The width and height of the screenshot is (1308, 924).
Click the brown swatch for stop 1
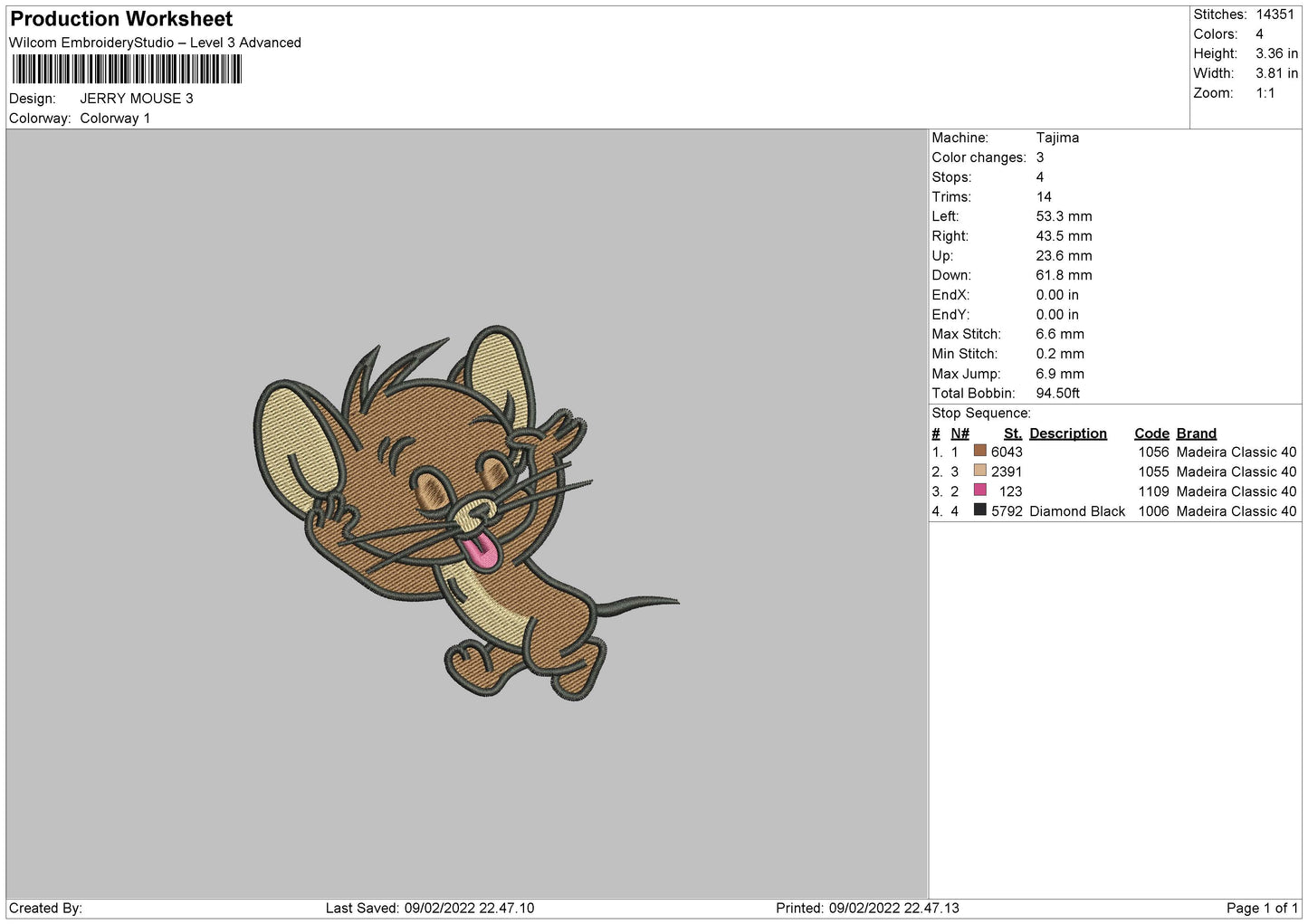[979, 451]
